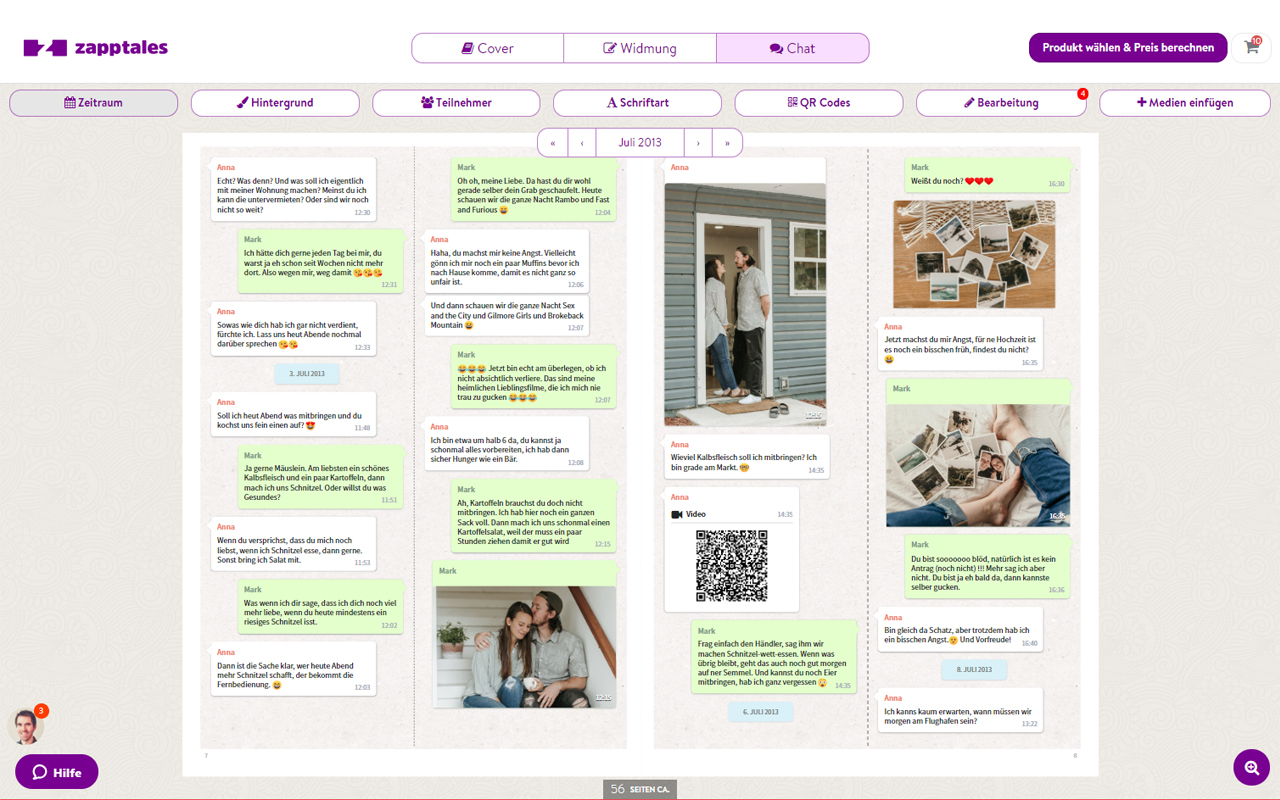Select the photo of feet with polaroids
This screenshot has height=800, width=1280.
coord(978,464)
